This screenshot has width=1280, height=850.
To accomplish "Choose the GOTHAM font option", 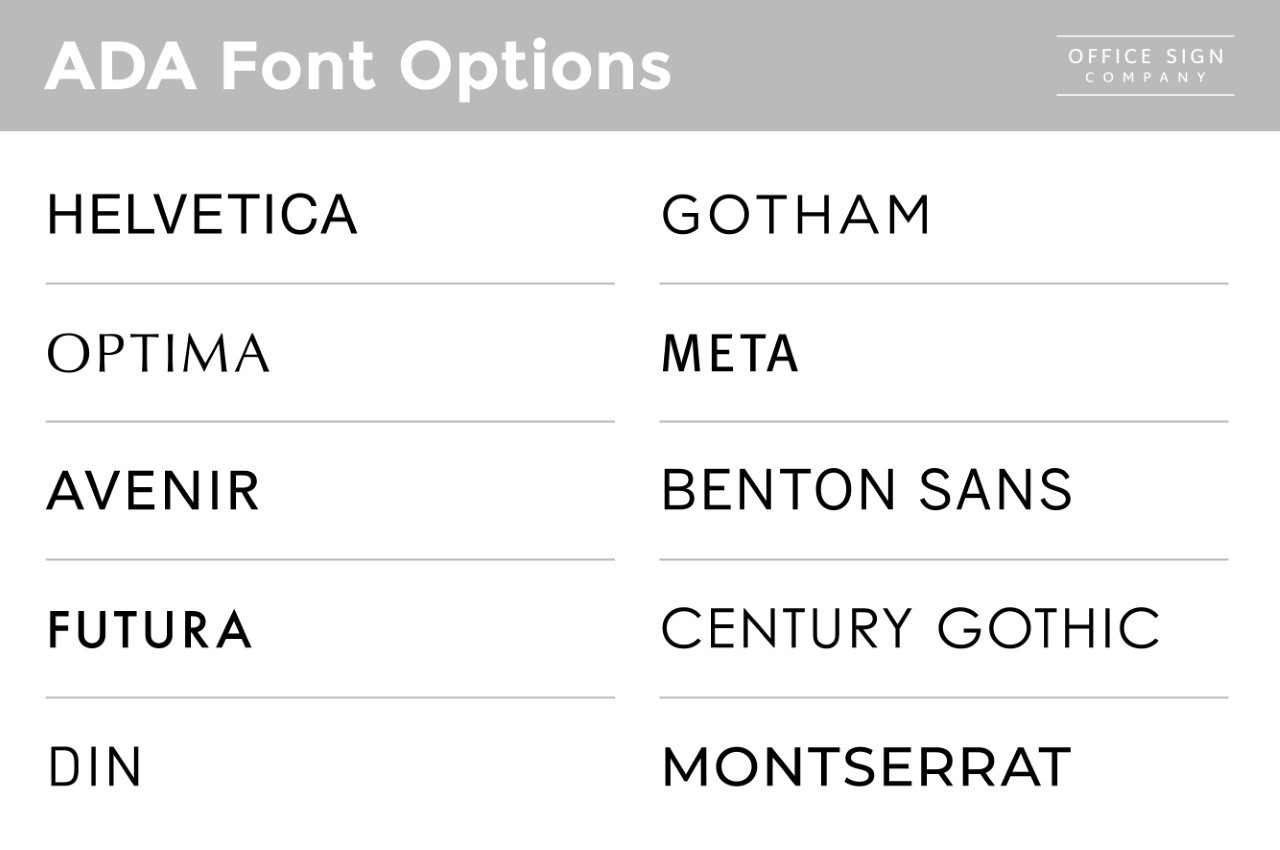I will coord(796,215).
